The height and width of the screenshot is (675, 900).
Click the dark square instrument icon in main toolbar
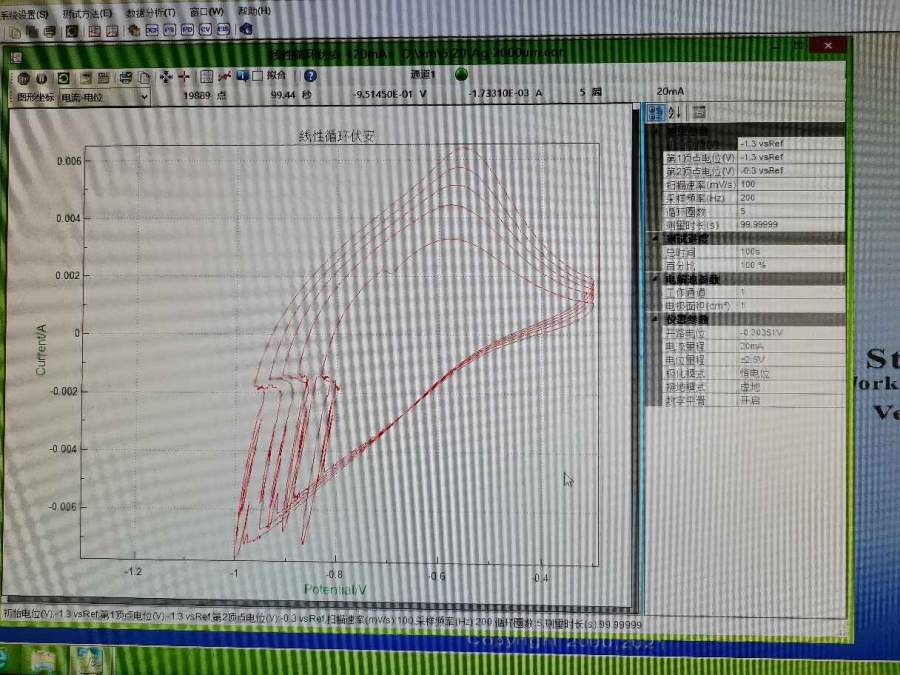pyautogui.click(x=72, y=31)
